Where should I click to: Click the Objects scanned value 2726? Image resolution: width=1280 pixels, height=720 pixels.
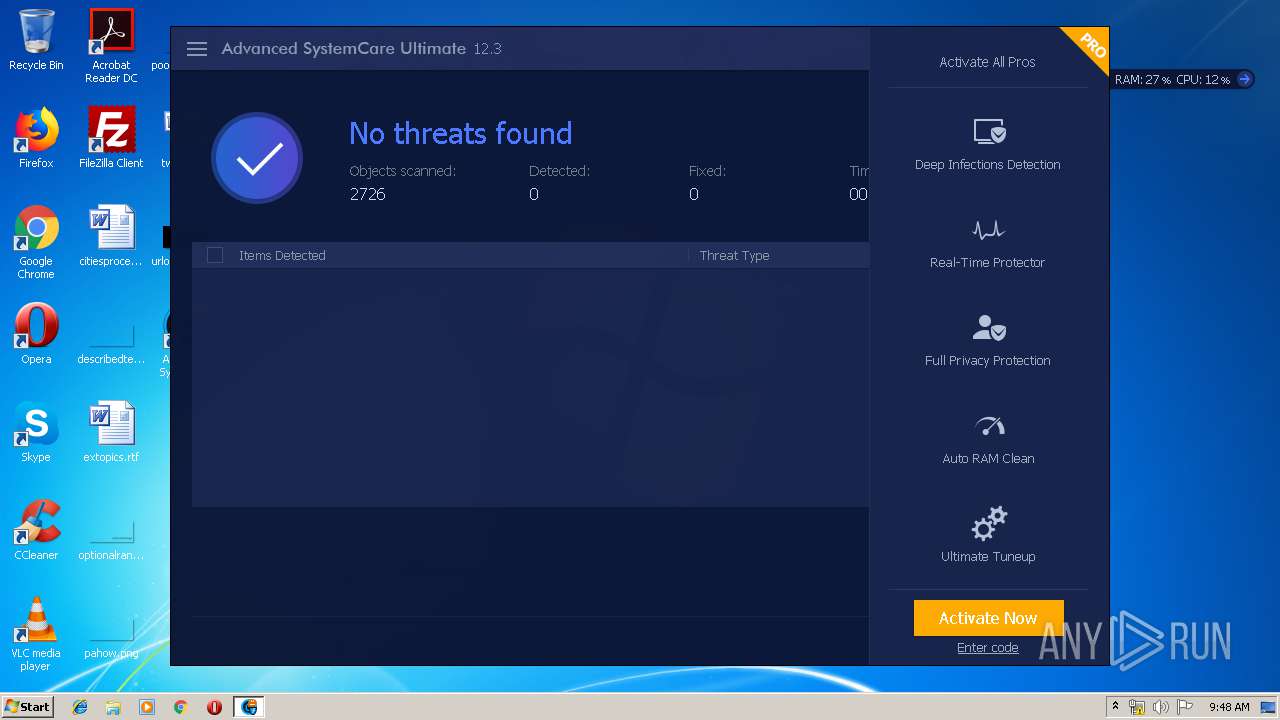367,194
